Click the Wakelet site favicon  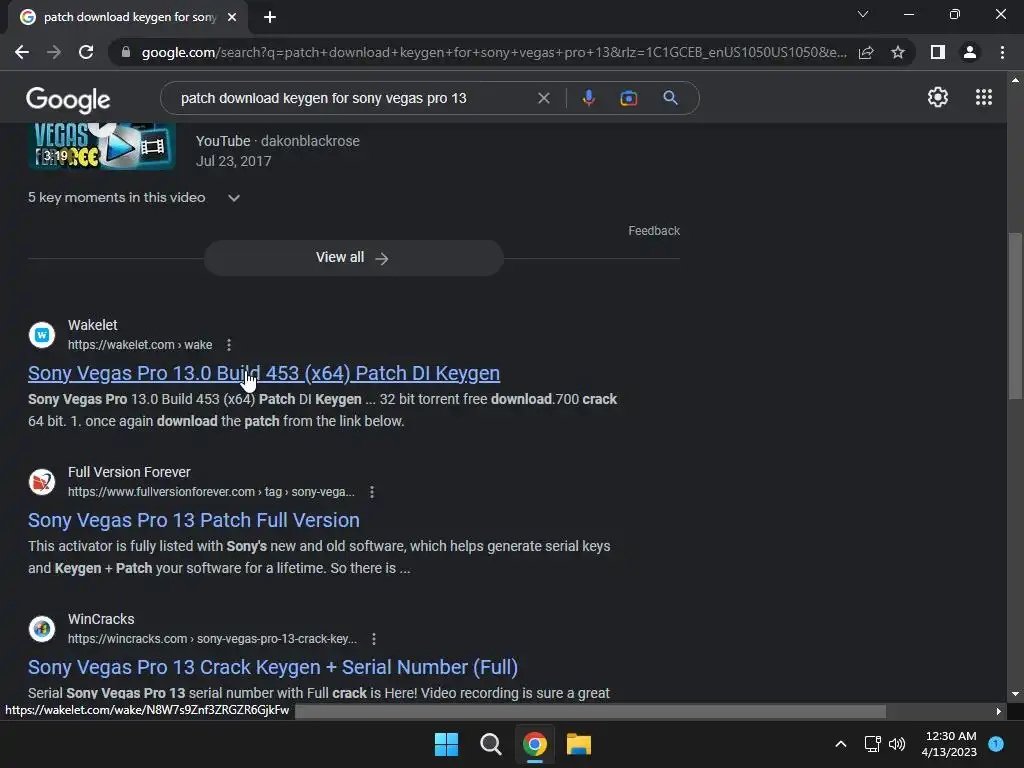pyautogui.click(x=42, y=335)
